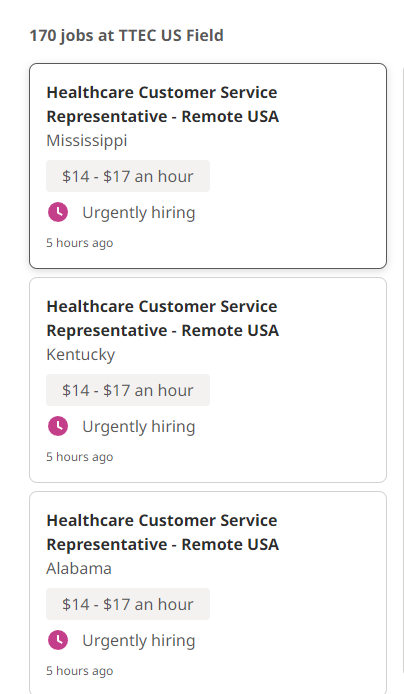The height and width of the screenshot is (694, 404).
Task: Open Alabama Healthcare Customer Service Representative job title
Action: [162, 532]
